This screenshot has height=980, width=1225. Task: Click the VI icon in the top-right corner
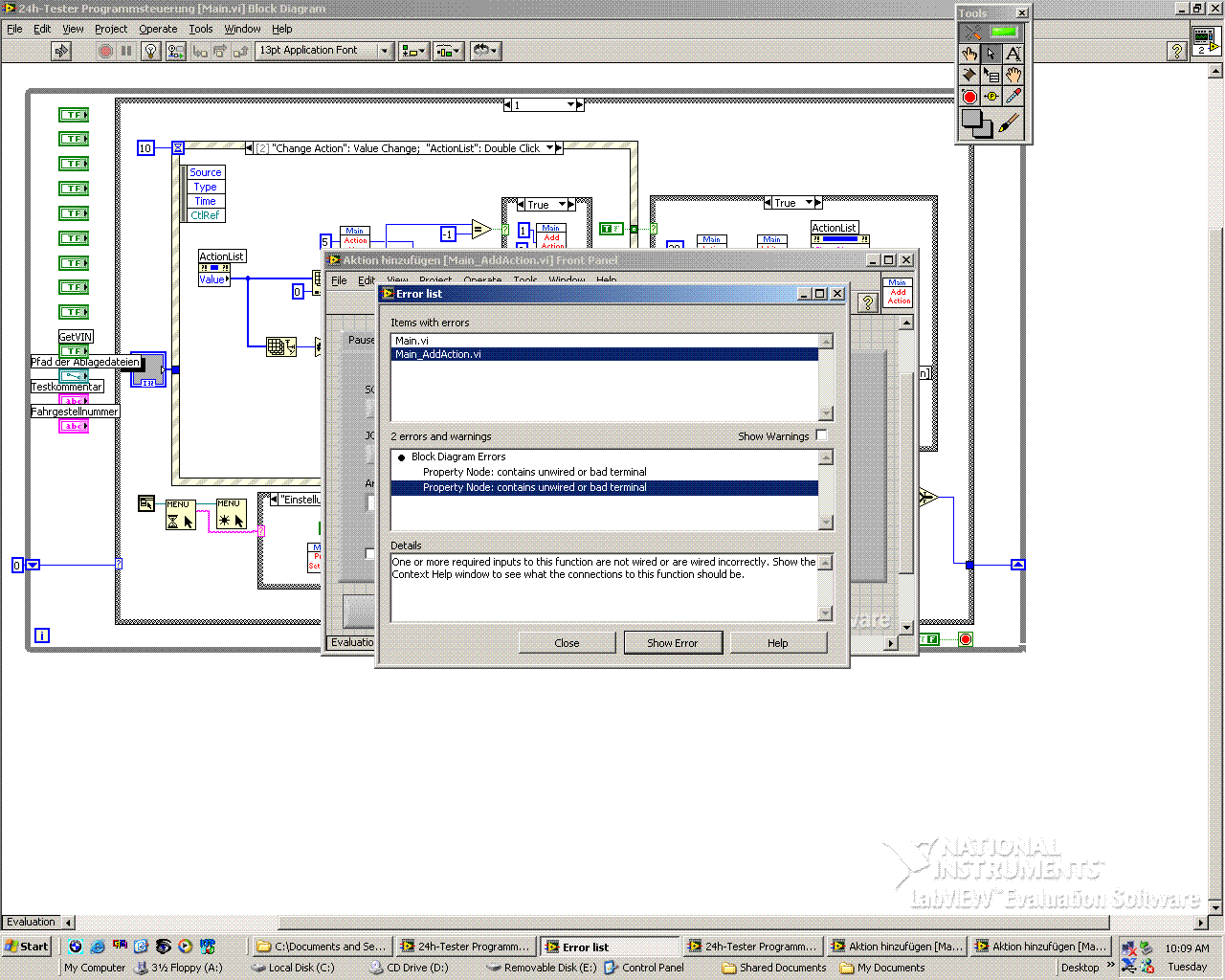(1205, 41)
